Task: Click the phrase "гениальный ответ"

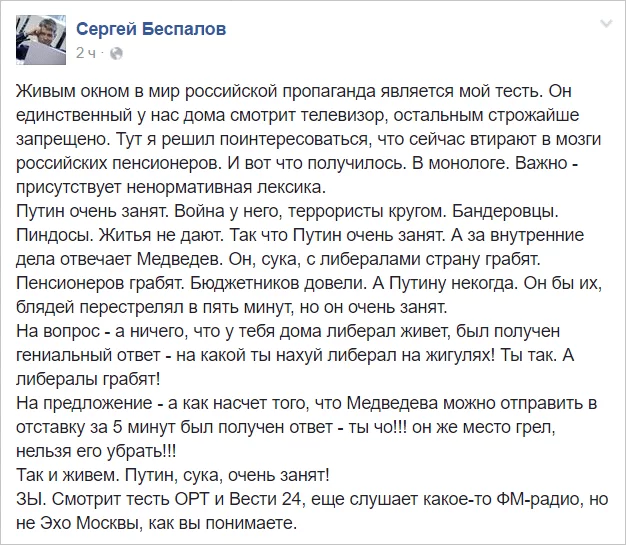Action: pyautogui.click(x=88, y=355)
